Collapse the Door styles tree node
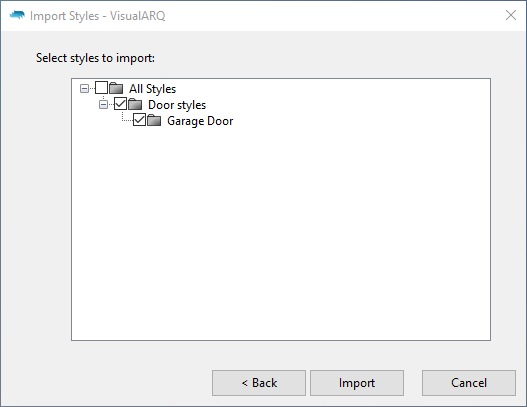The height and width of the screenshot is (407, 527). (103, 105)
